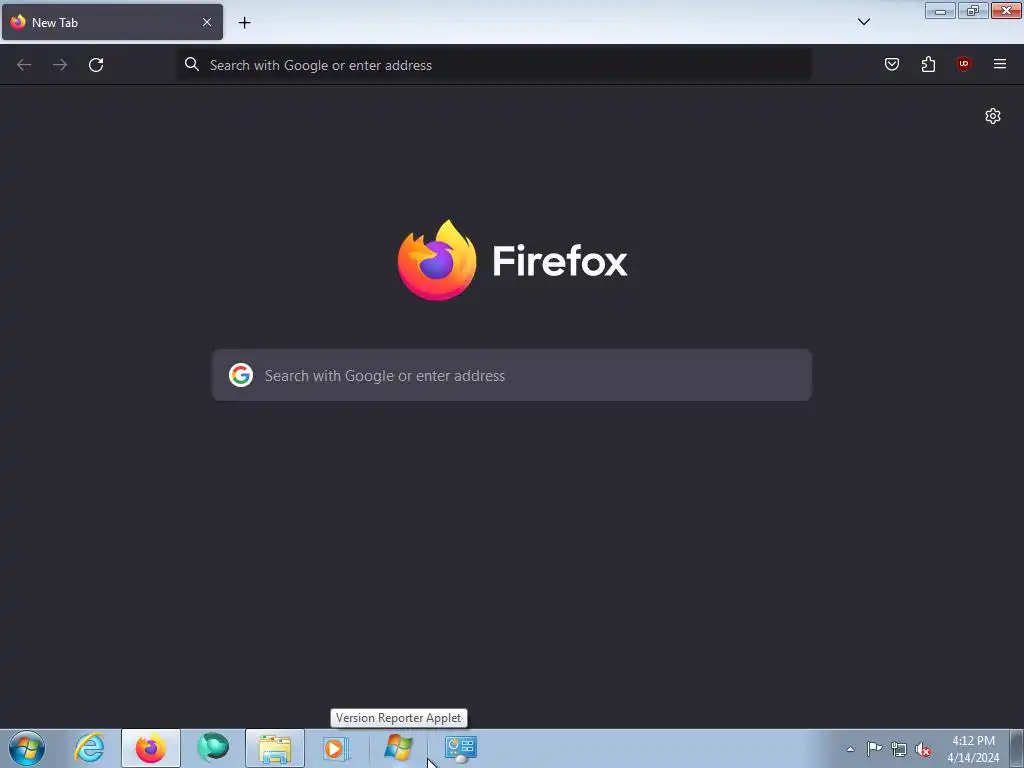Click the Google logo in search box
Screen dimensions: 1024x768
[241, 376]
